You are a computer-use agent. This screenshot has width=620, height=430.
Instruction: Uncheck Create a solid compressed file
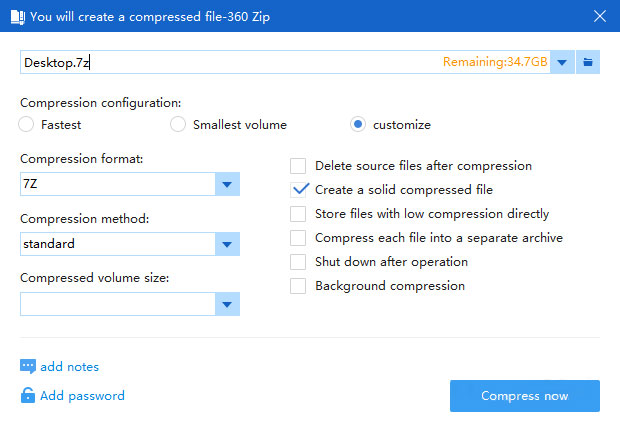(x=298, y=190)
